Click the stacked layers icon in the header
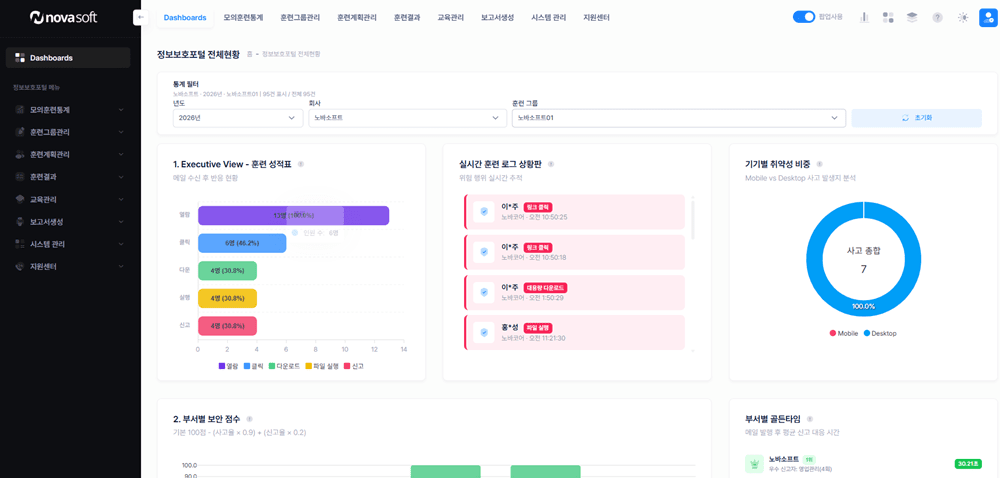 coord(912,17)
